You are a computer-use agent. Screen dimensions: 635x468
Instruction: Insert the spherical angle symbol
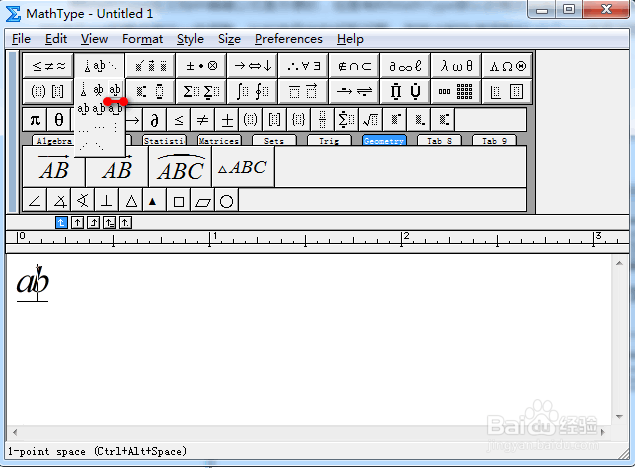(x=83, y=200)
